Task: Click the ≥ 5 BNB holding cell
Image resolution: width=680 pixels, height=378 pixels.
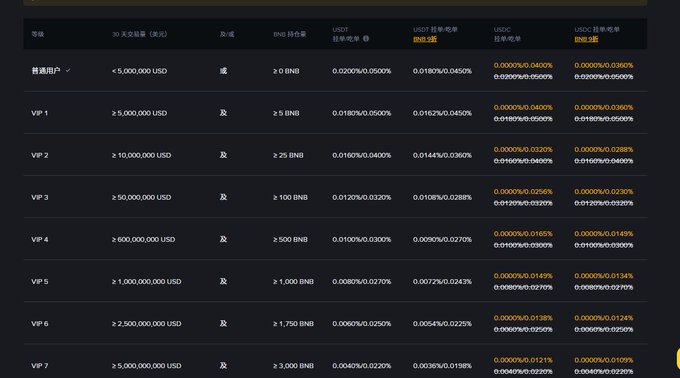Action: tap(286, 113)
